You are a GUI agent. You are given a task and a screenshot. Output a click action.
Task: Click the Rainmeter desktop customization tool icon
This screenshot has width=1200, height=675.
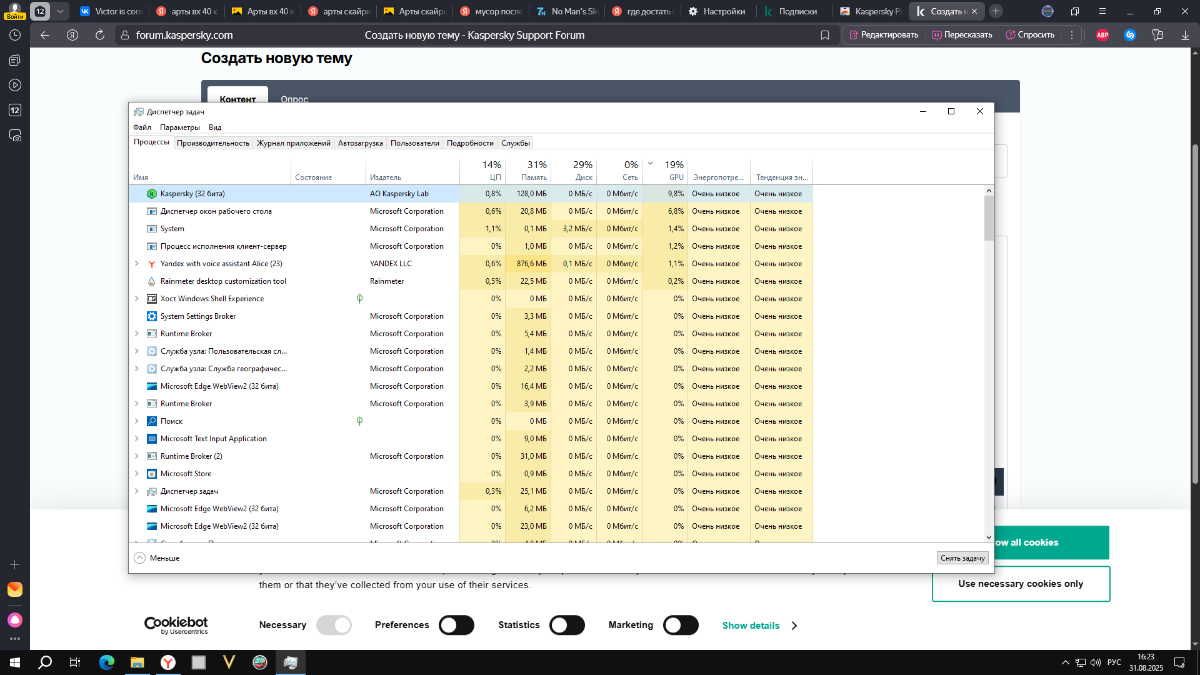152,281
